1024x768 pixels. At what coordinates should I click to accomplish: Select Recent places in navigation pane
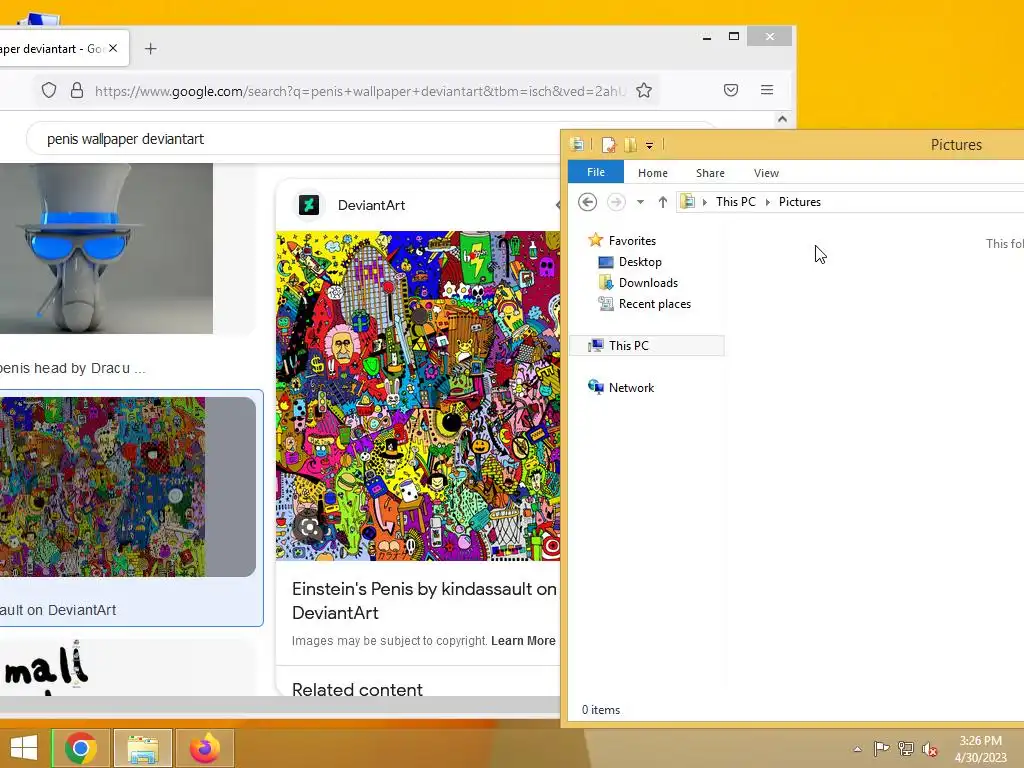654,304
